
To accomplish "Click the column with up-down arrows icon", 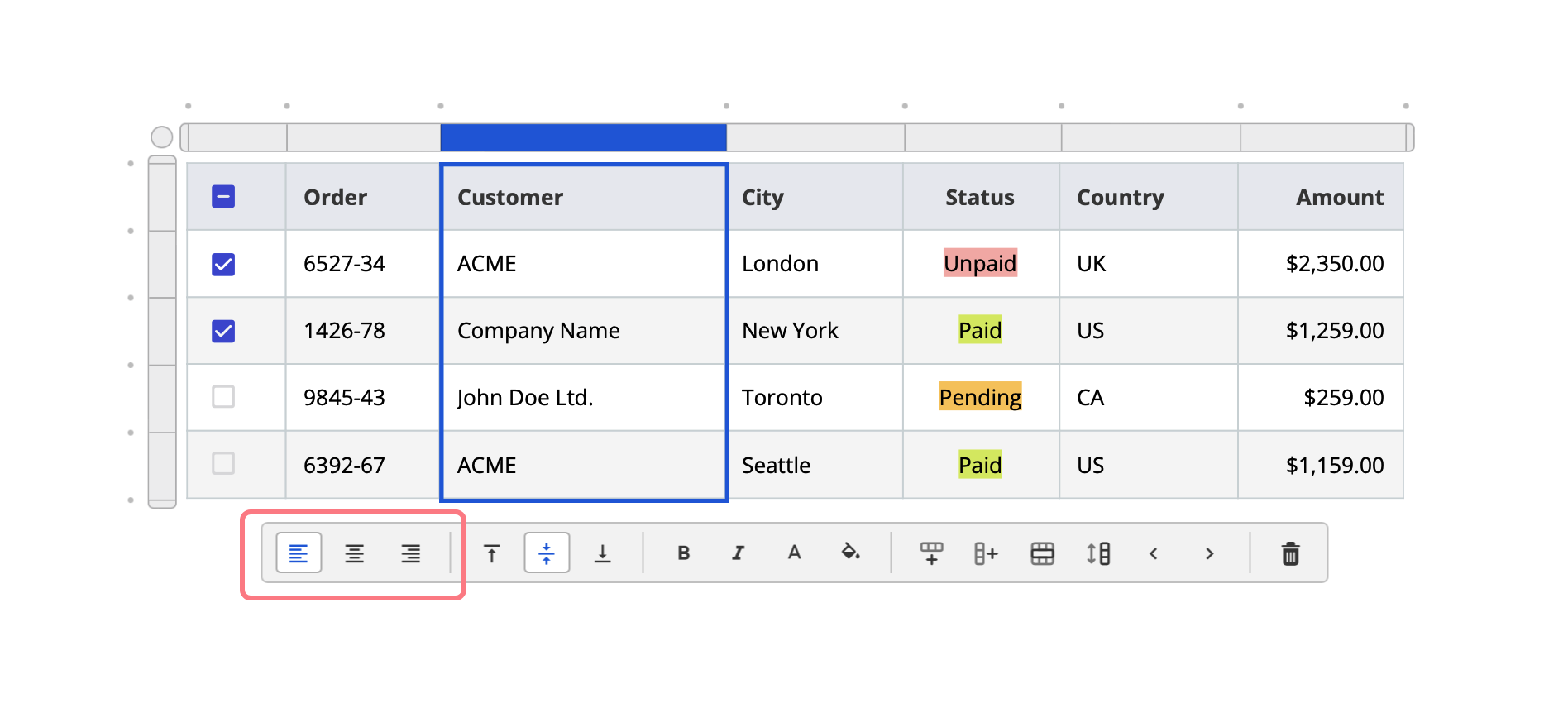I will coord(1098,553).
